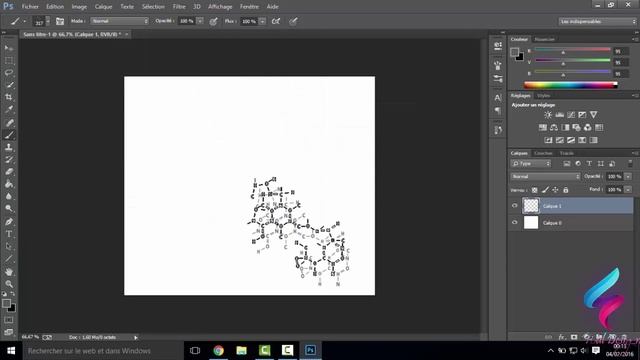Open the Affichage menu
Image resolution: width=640 pixels, height=360 pixels.
point(220,7)
